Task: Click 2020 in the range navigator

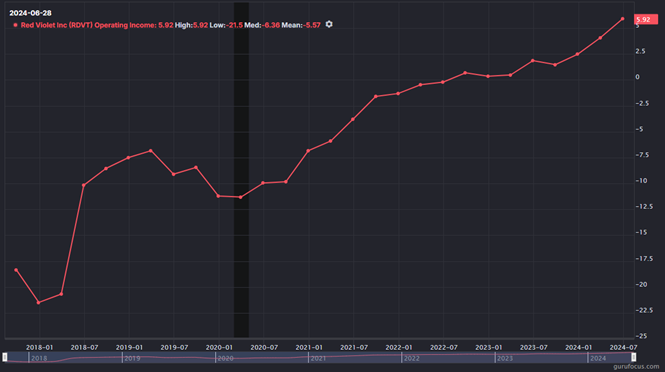Action: coord(225,358)
